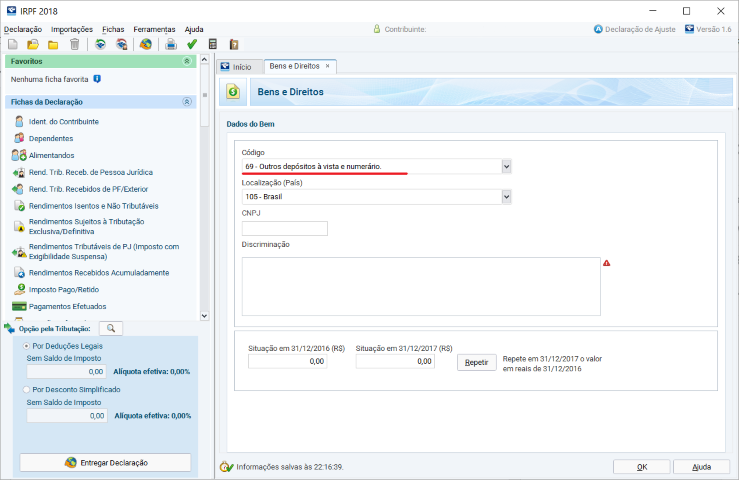
Task: Collapse the Favoritos panel
Action: pos(187,62)
